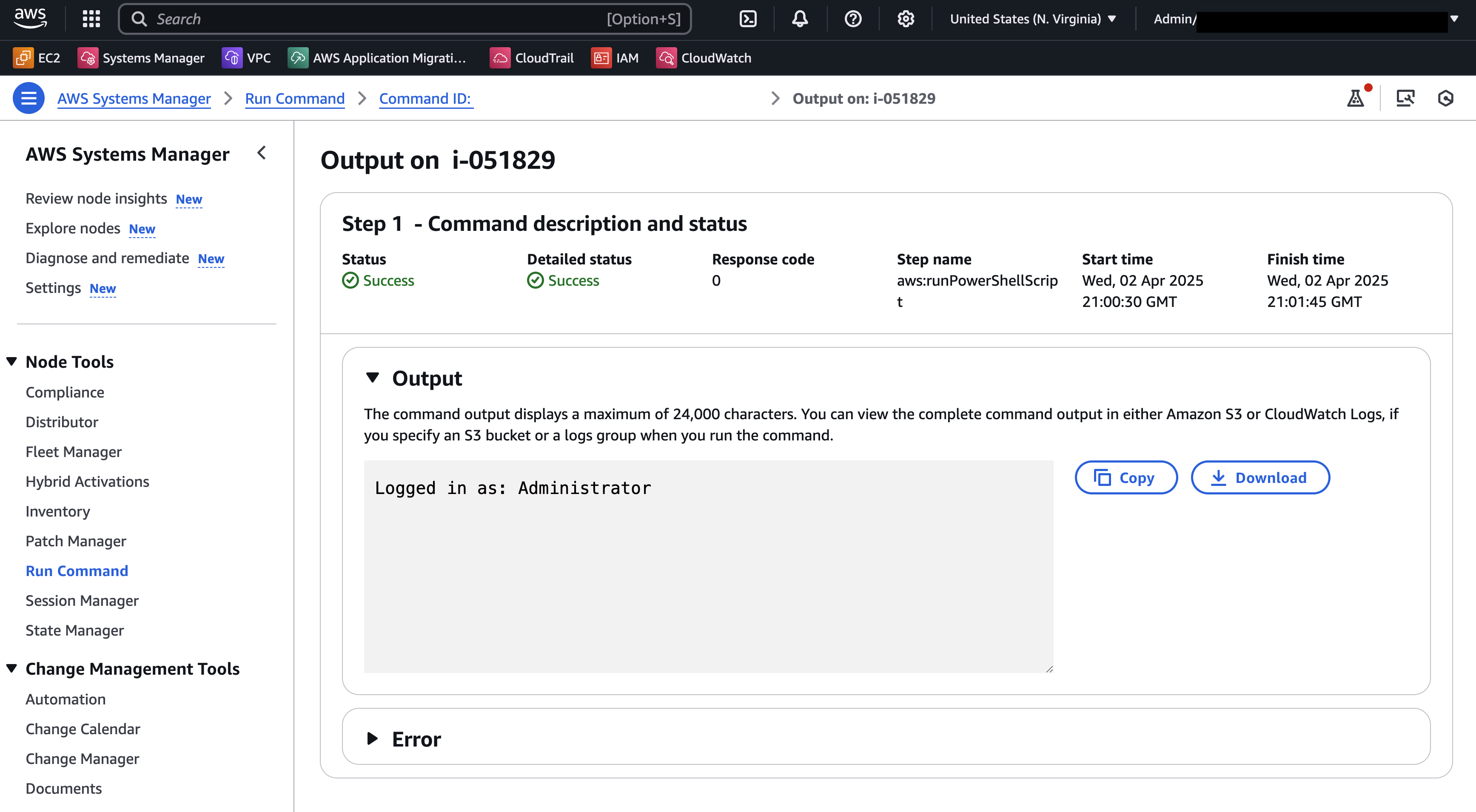Open Inventory in the side panel
This screenshot has height=812, width=1476.
[58, 511]
